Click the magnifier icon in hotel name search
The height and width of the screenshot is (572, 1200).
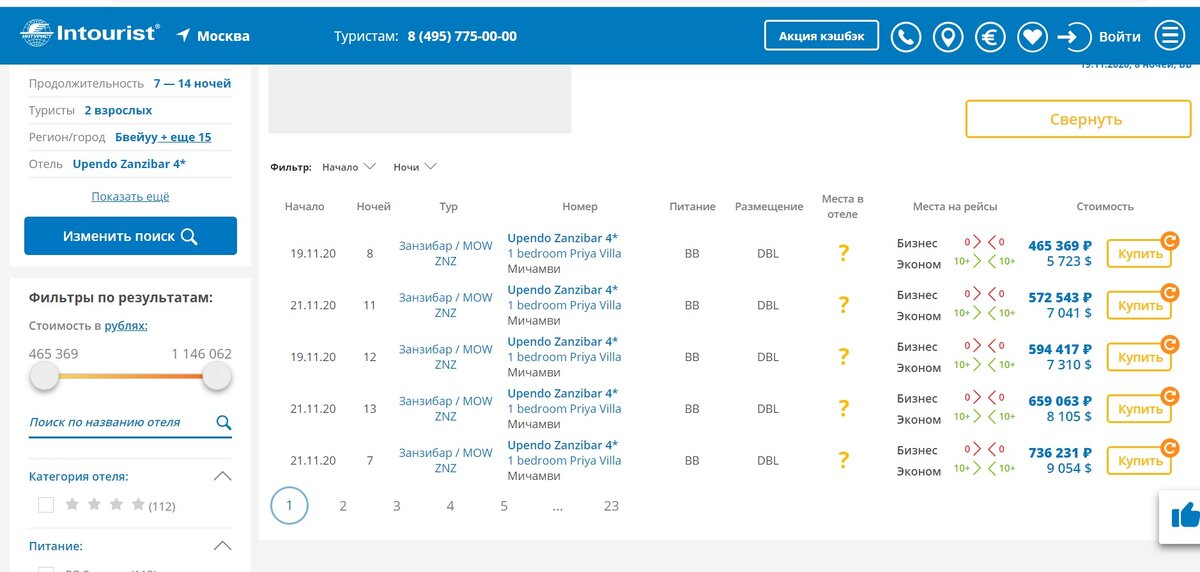(x=224, y=423)
